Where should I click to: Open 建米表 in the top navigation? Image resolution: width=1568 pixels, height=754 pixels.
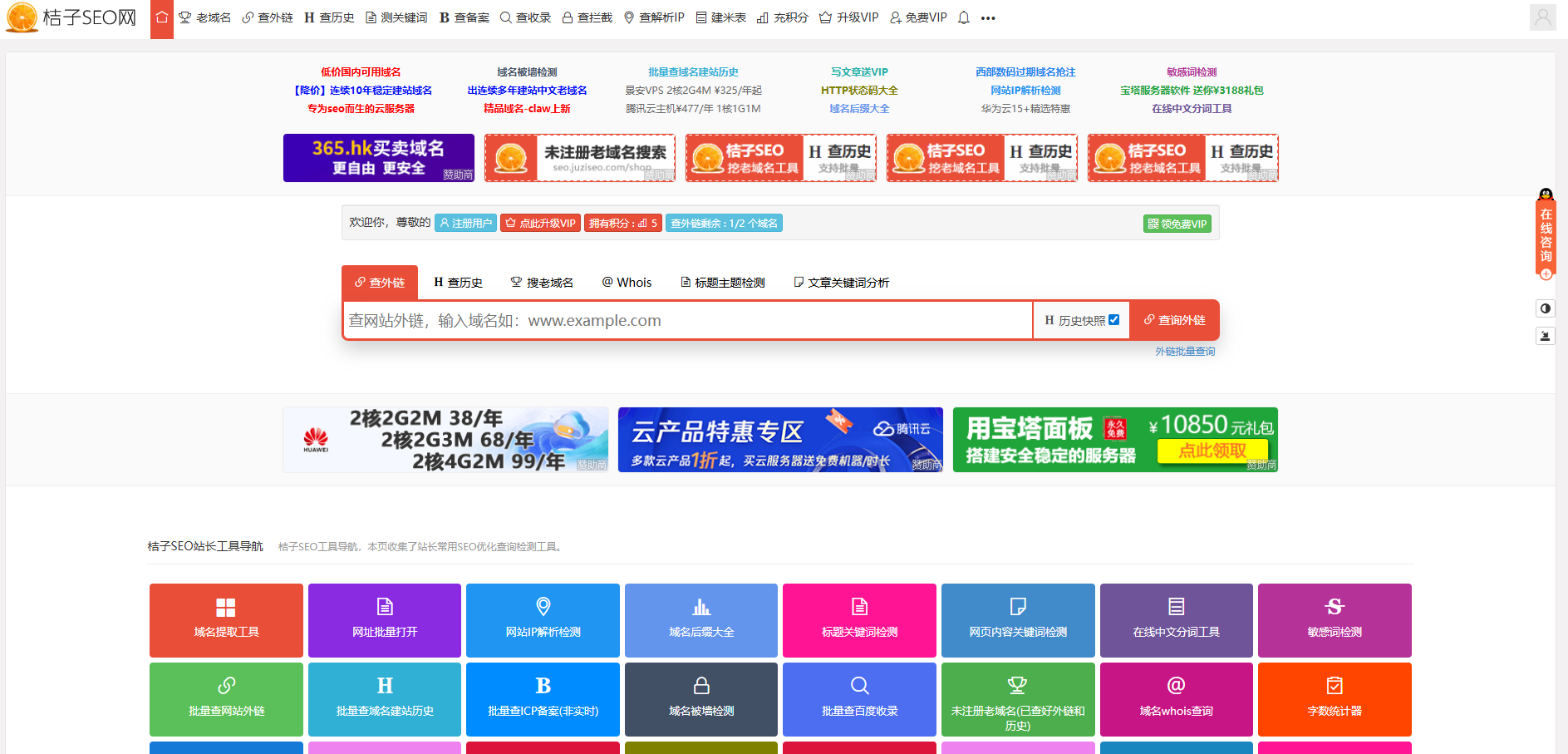(720, 18)
